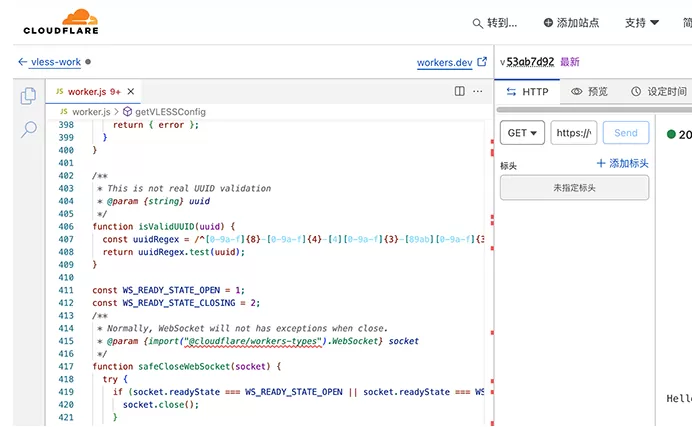Click line number 414
692x427 pixels.
(x=66, y=329)
